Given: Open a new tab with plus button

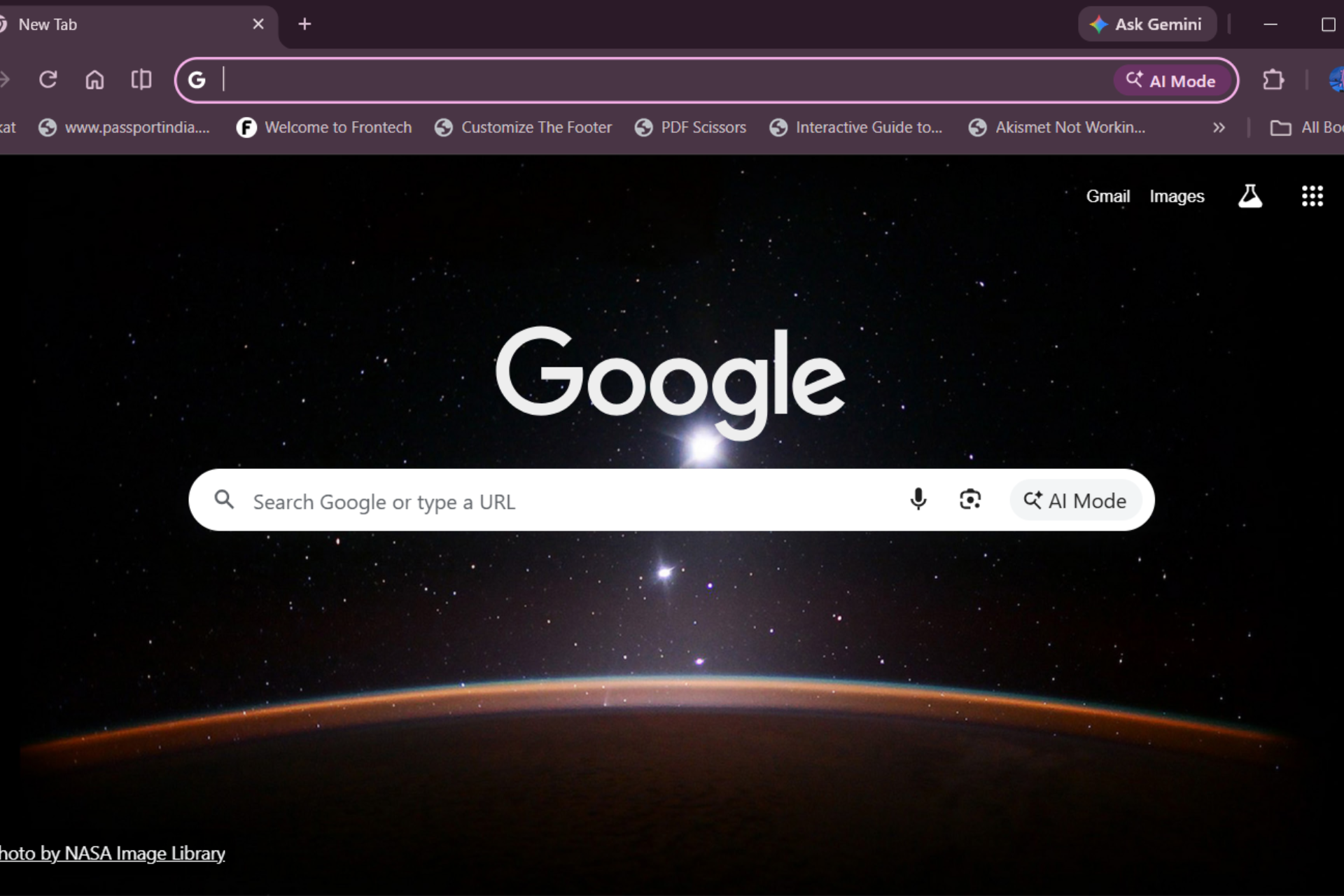Looking at the screenshot, I should (304, 24).
